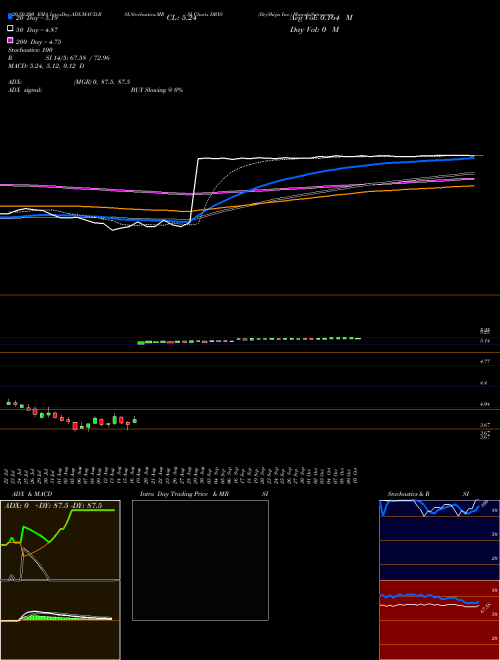Click the 'MACD: 5.24, 5.12, 0.12 D' line
The width and height of the screenshot is (500, 660).
tap(46, 66)
